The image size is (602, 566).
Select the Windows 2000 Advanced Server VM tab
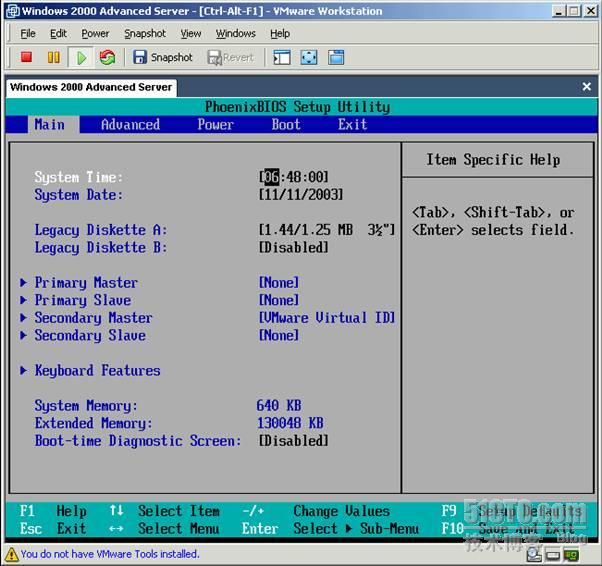pyautogui.click(x=91, y=87)
